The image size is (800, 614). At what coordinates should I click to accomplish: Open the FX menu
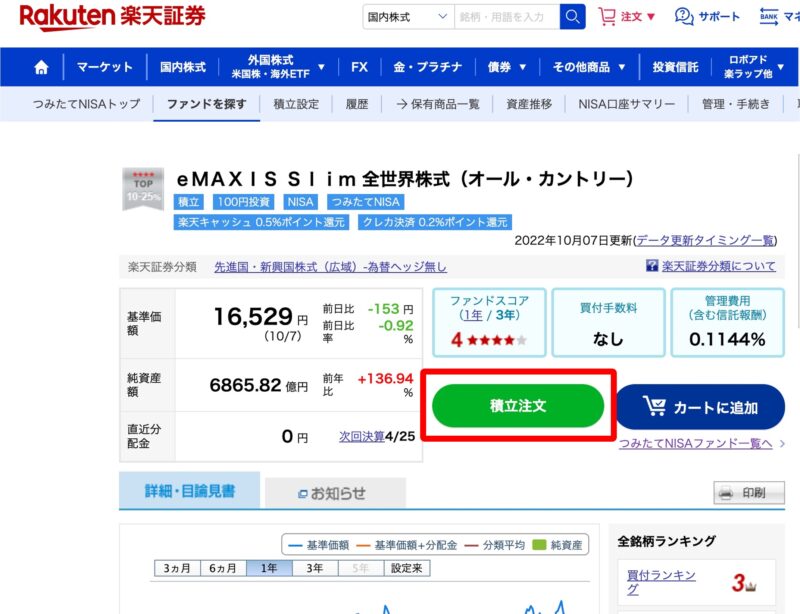point(359,67)
